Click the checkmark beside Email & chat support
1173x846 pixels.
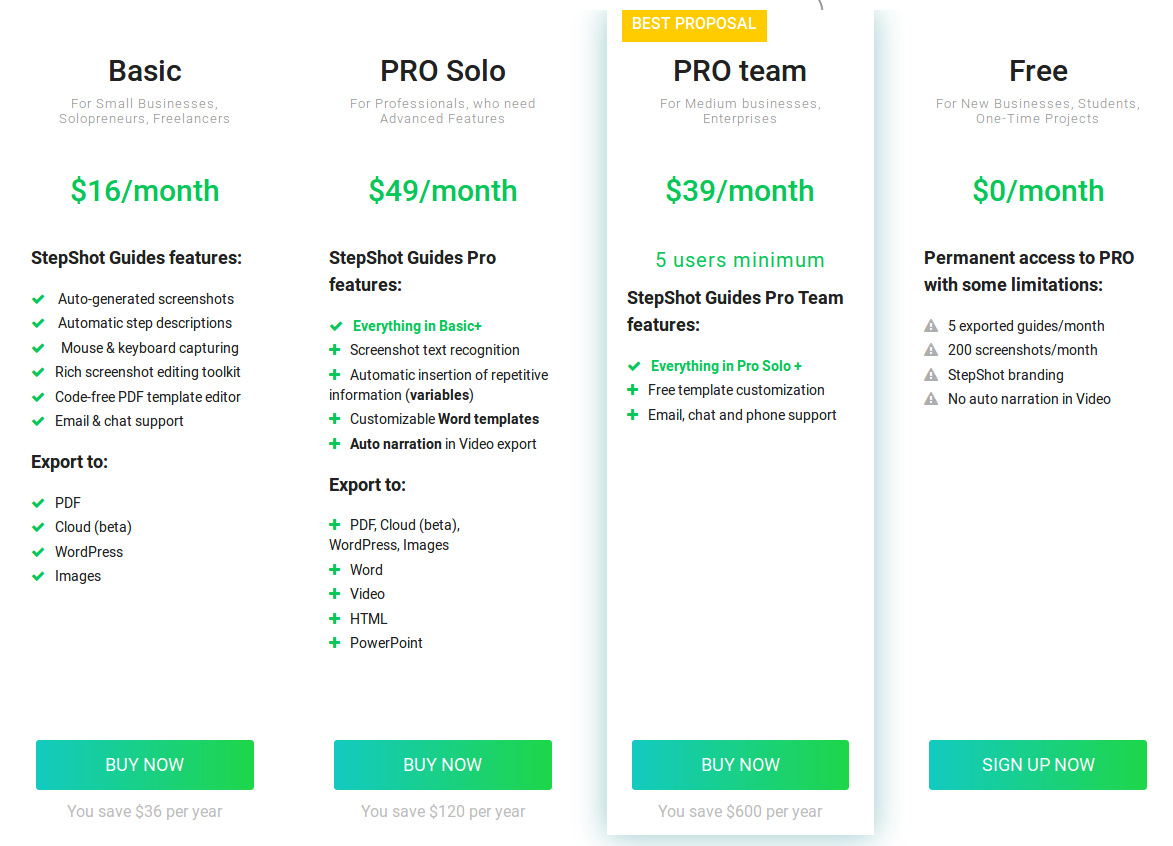pos(40,421)
